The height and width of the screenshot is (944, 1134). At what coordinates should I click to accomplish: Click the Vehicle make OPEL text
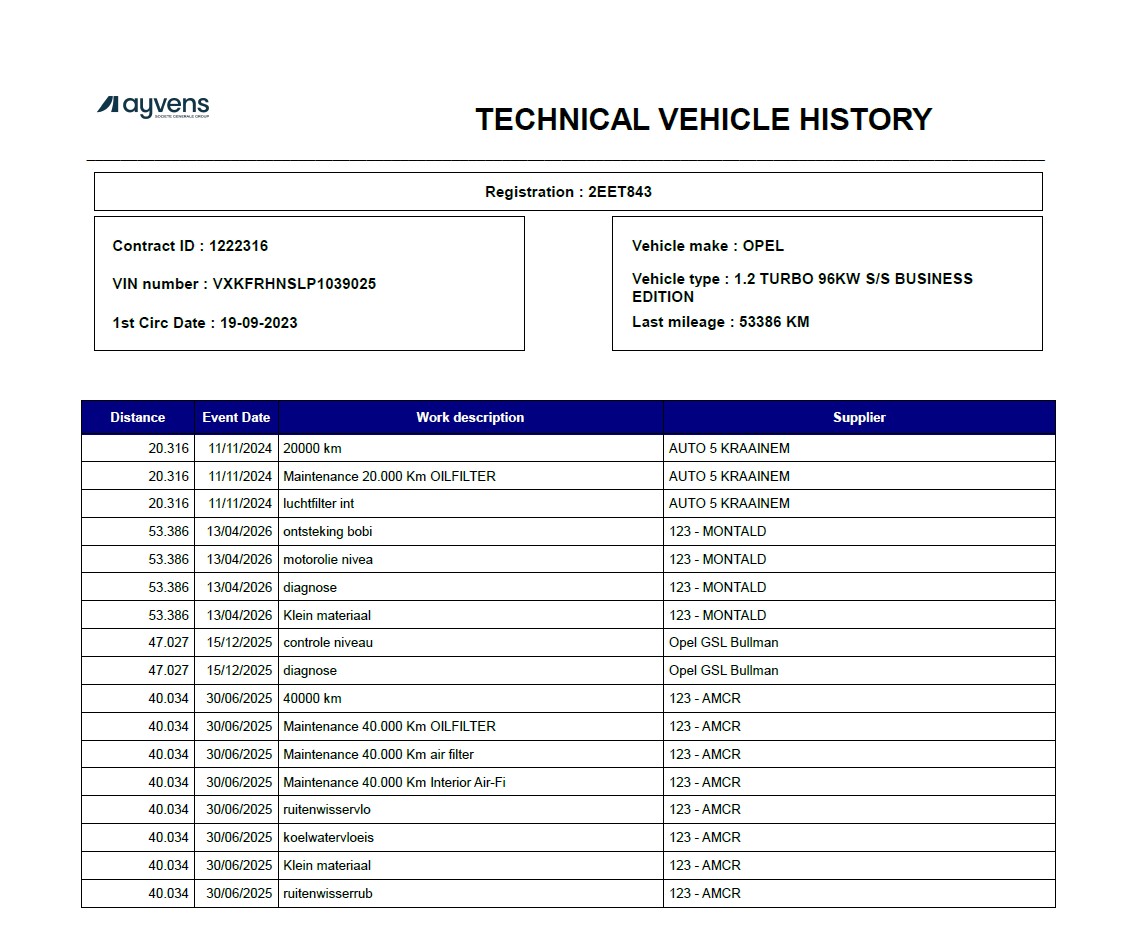[x=707, y=246]
